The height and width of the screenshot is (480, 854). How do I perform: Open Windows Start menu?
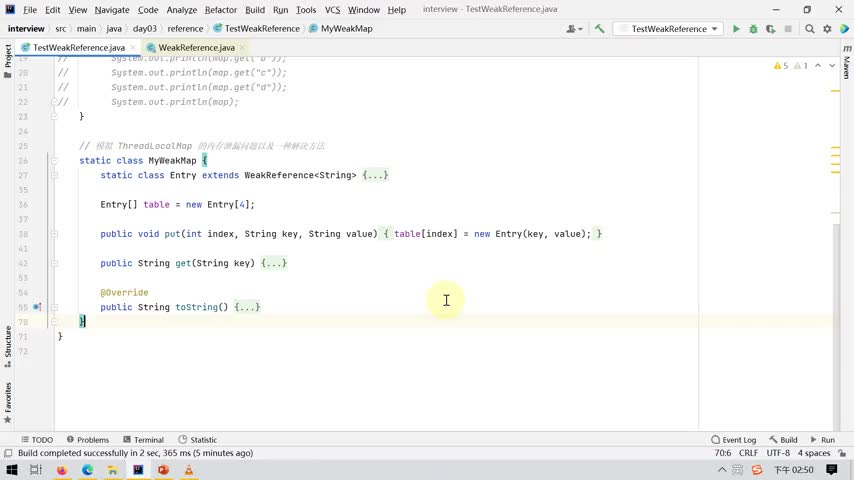tap(11, 470)
